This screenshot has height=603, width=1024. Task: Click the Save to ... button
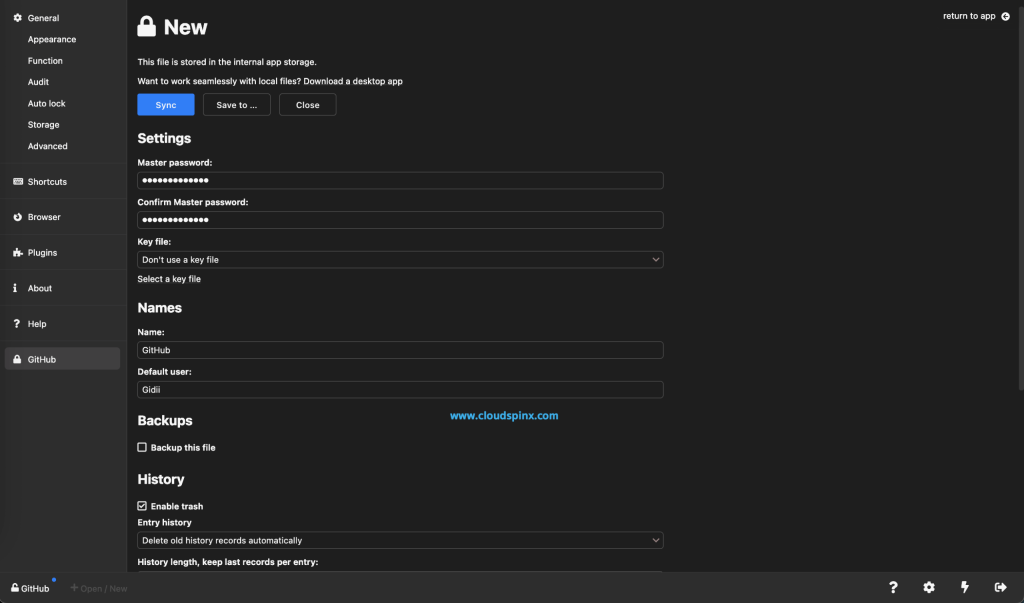[x=236, y=104]
